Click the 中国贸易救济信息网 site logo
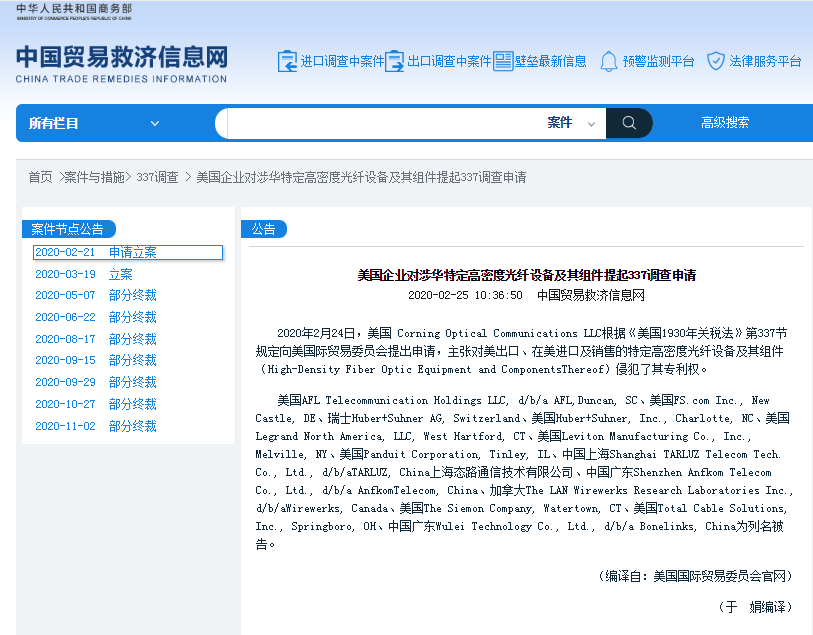The image size is (813, 635). pos(121,64)
